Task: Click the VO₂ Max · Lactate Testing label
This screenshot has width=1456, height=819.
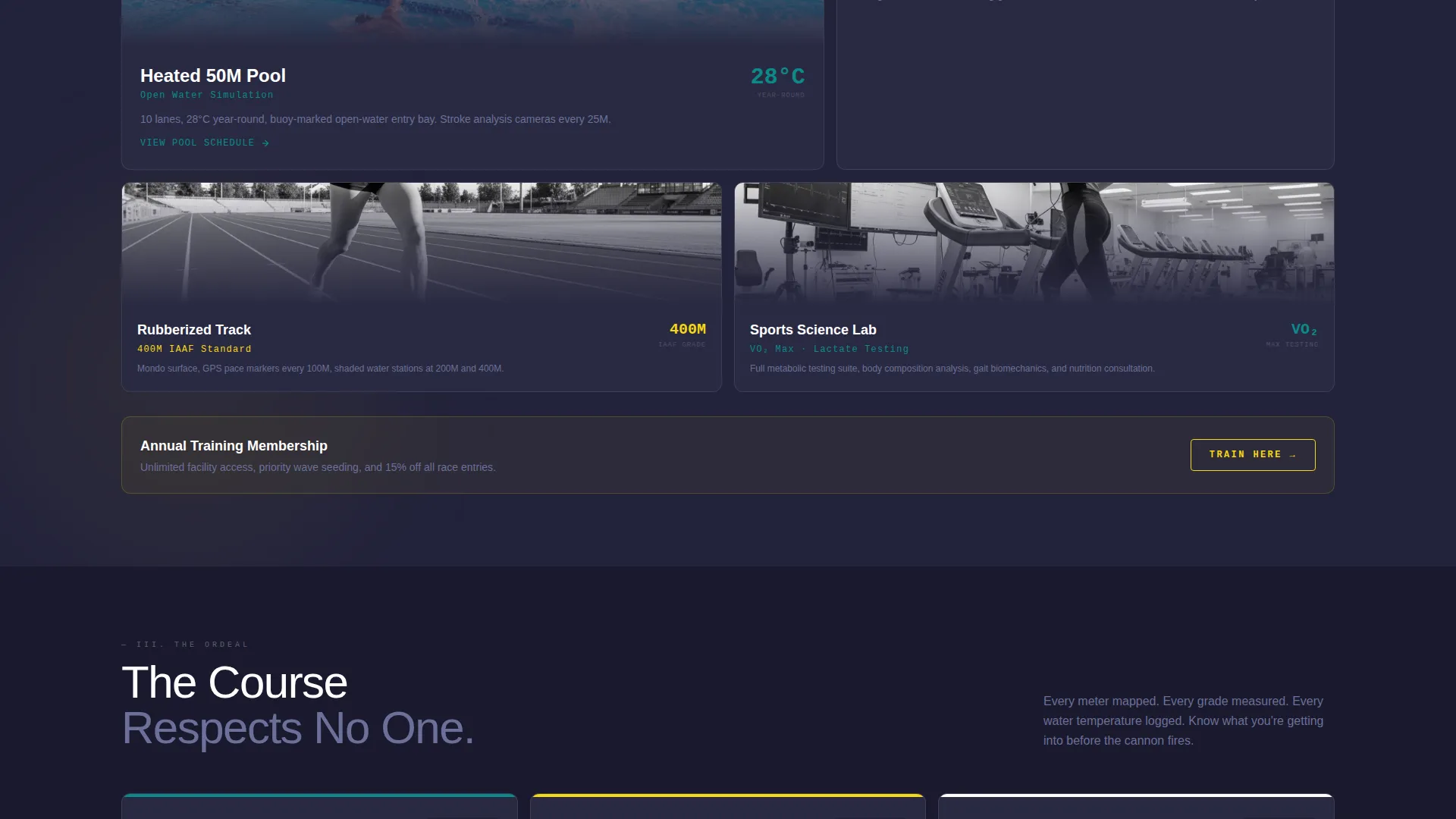Action: 829,349
